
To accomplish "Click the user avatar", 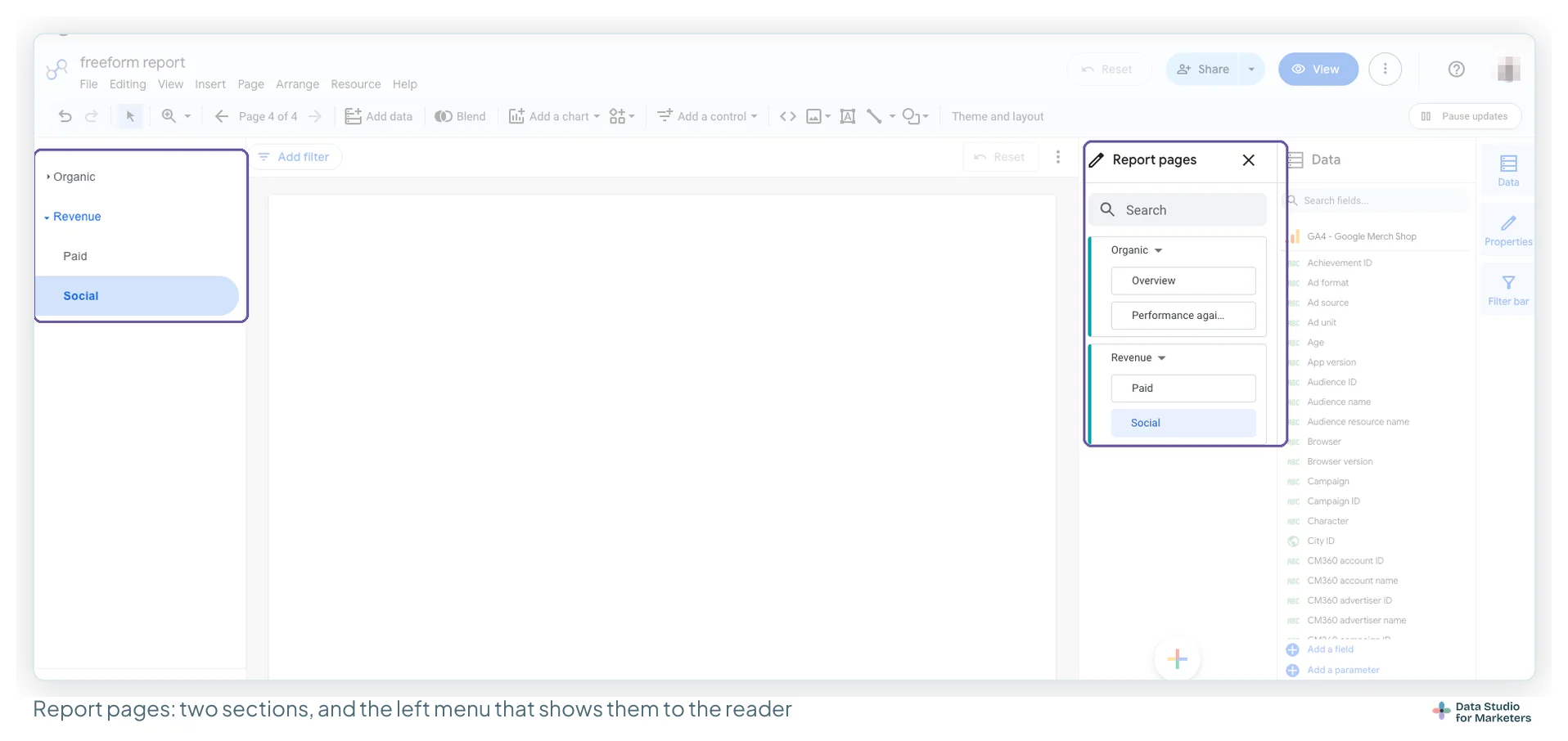I will coord(1509,70).
